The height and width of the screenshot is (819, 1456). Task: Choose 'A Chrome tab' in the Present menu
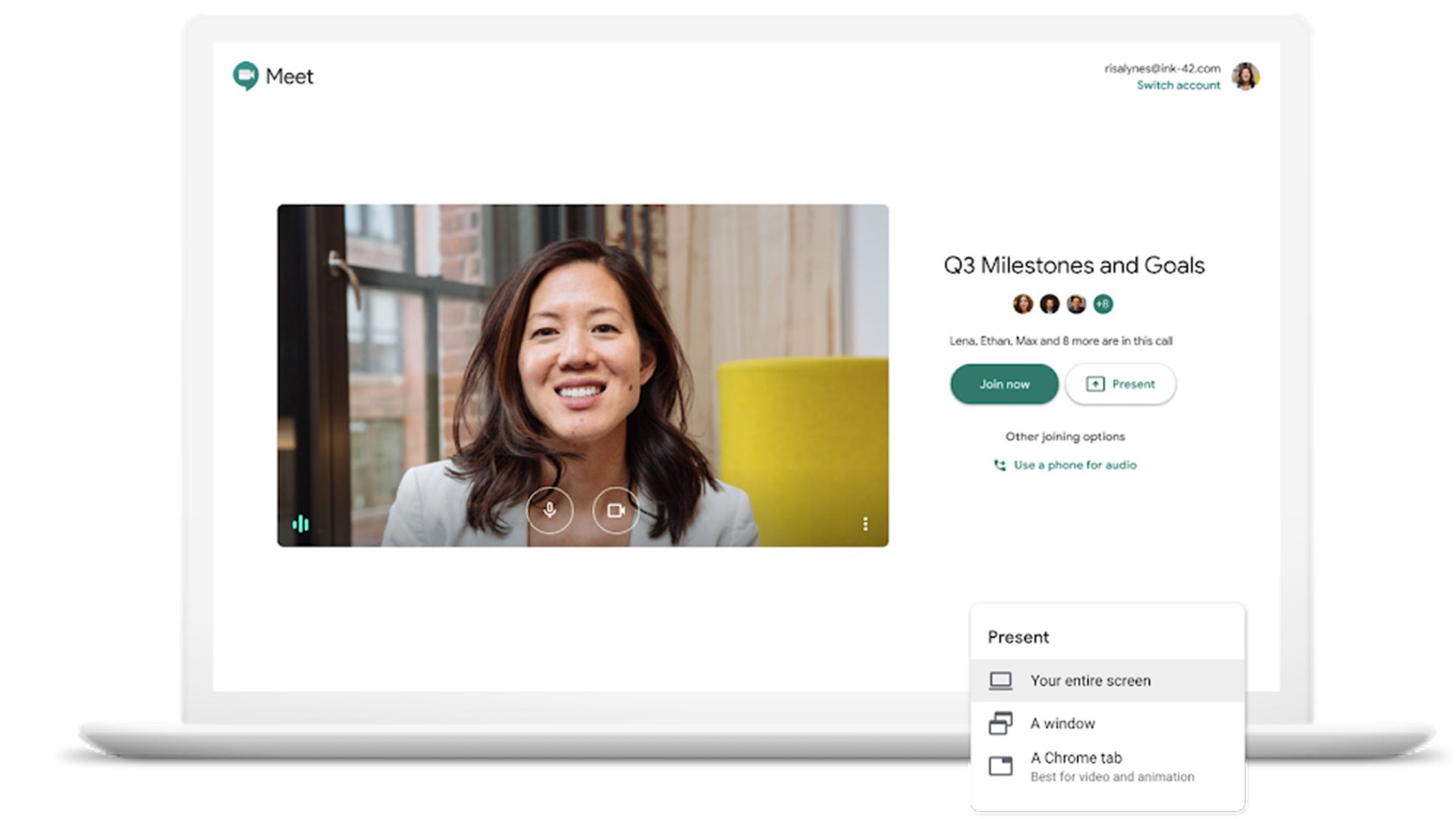click(x=1075, y=757)
